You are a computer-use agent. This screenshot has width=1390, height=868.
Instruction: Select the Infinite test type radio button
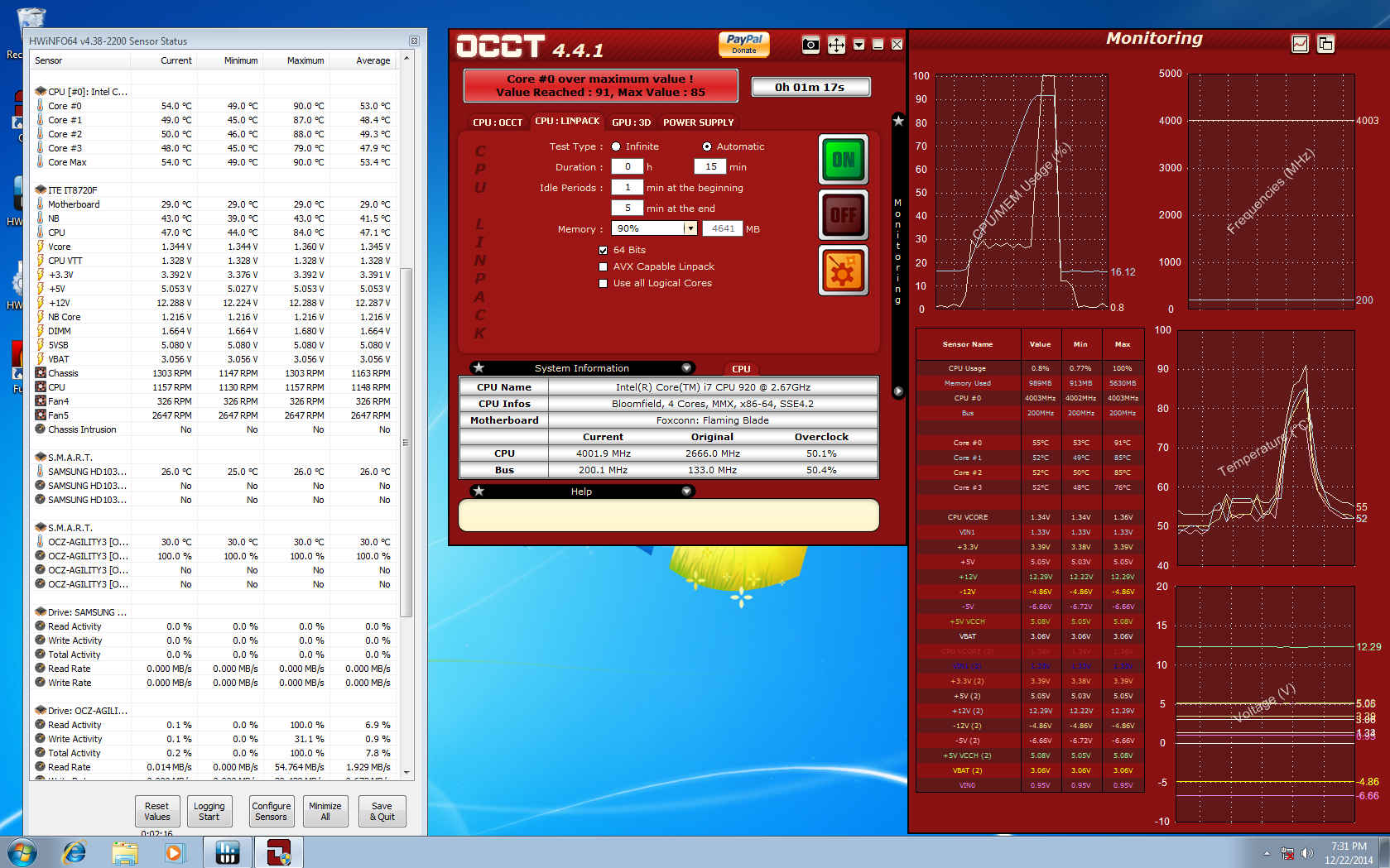pos(616,146)
